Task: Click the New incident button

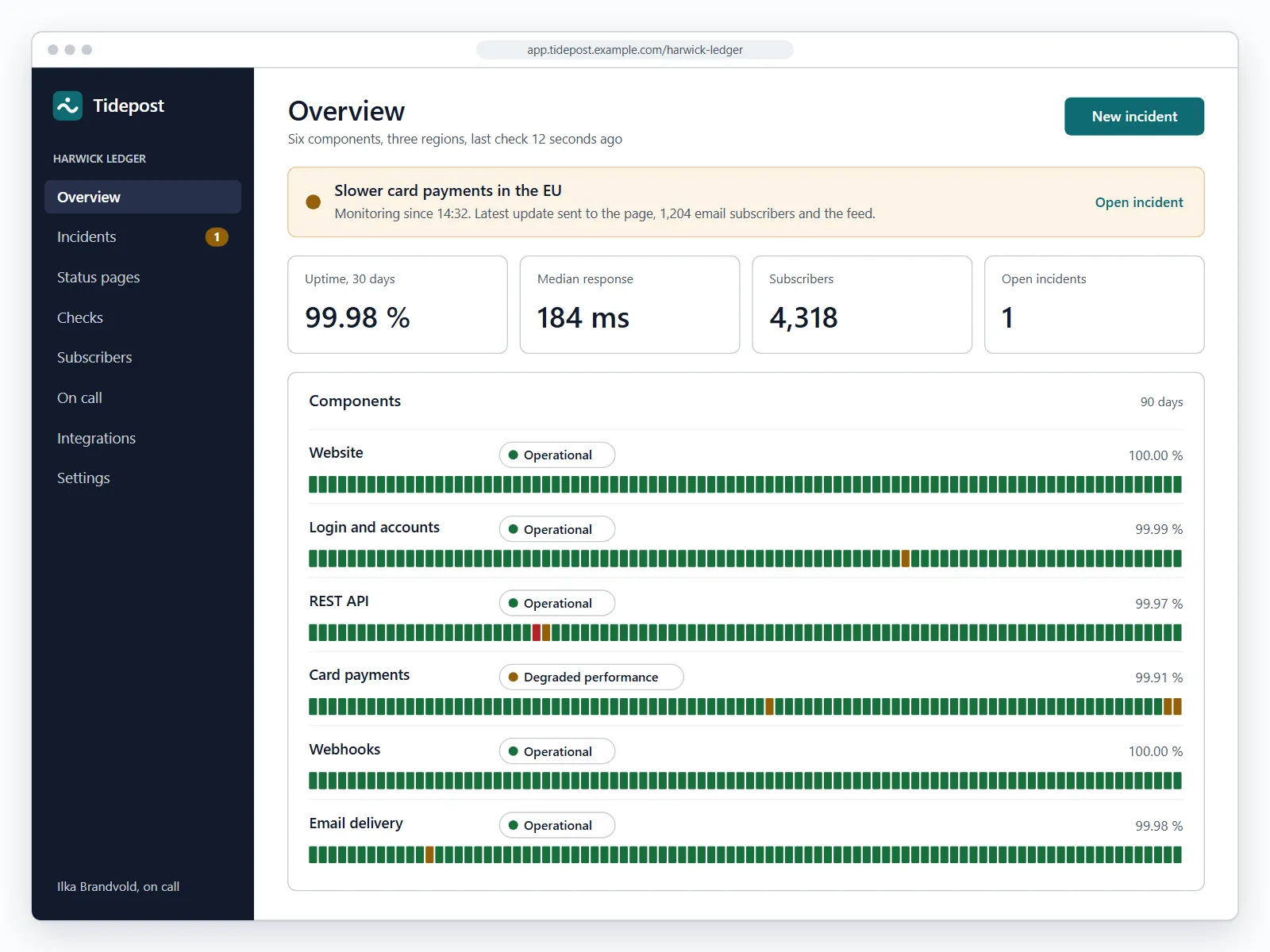Action: pyautogui.click(x=1134, y=117)
